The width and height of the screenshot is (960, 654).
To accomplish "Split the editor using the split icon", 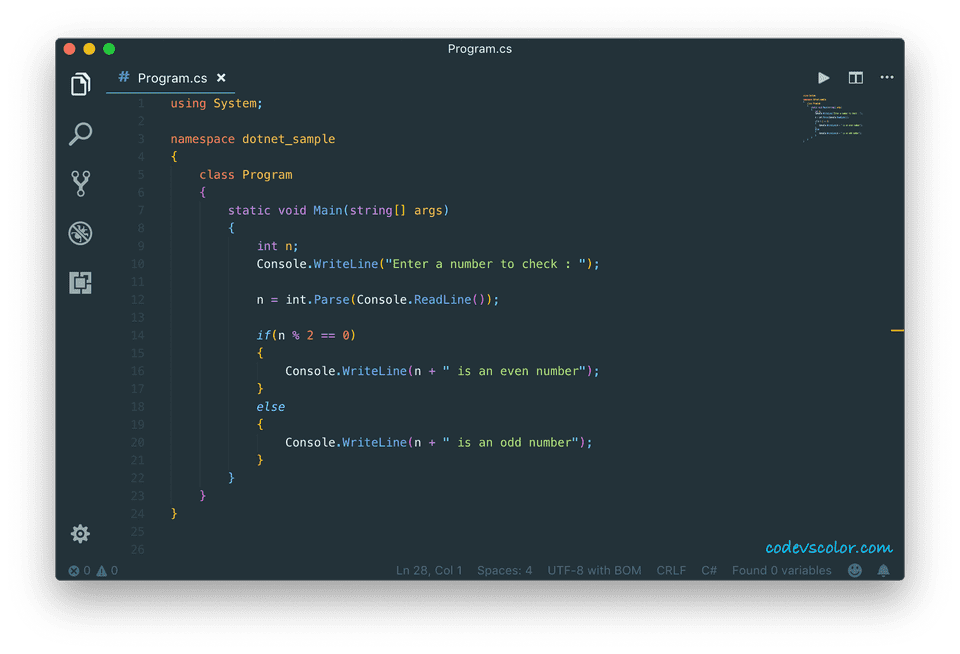I will (855, 77).
